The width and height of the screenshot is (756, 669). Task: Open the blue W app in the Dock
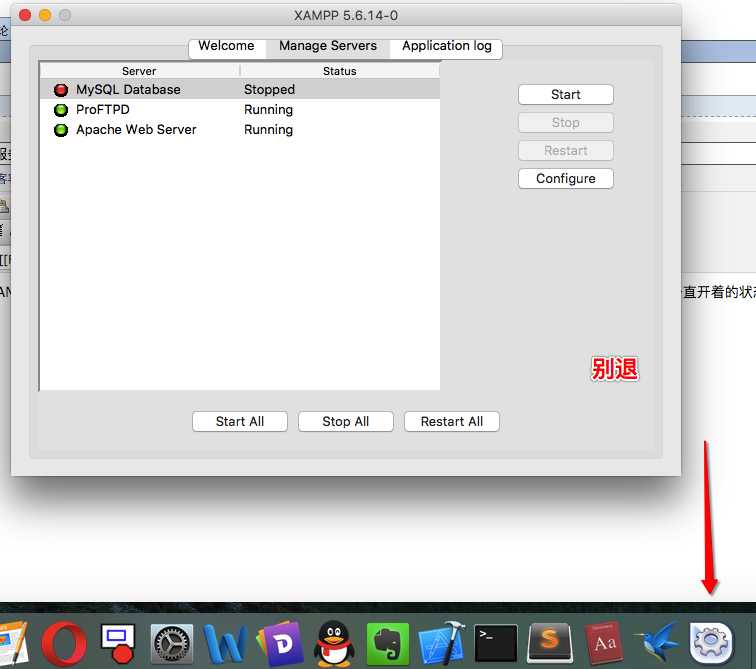(225, 644)
